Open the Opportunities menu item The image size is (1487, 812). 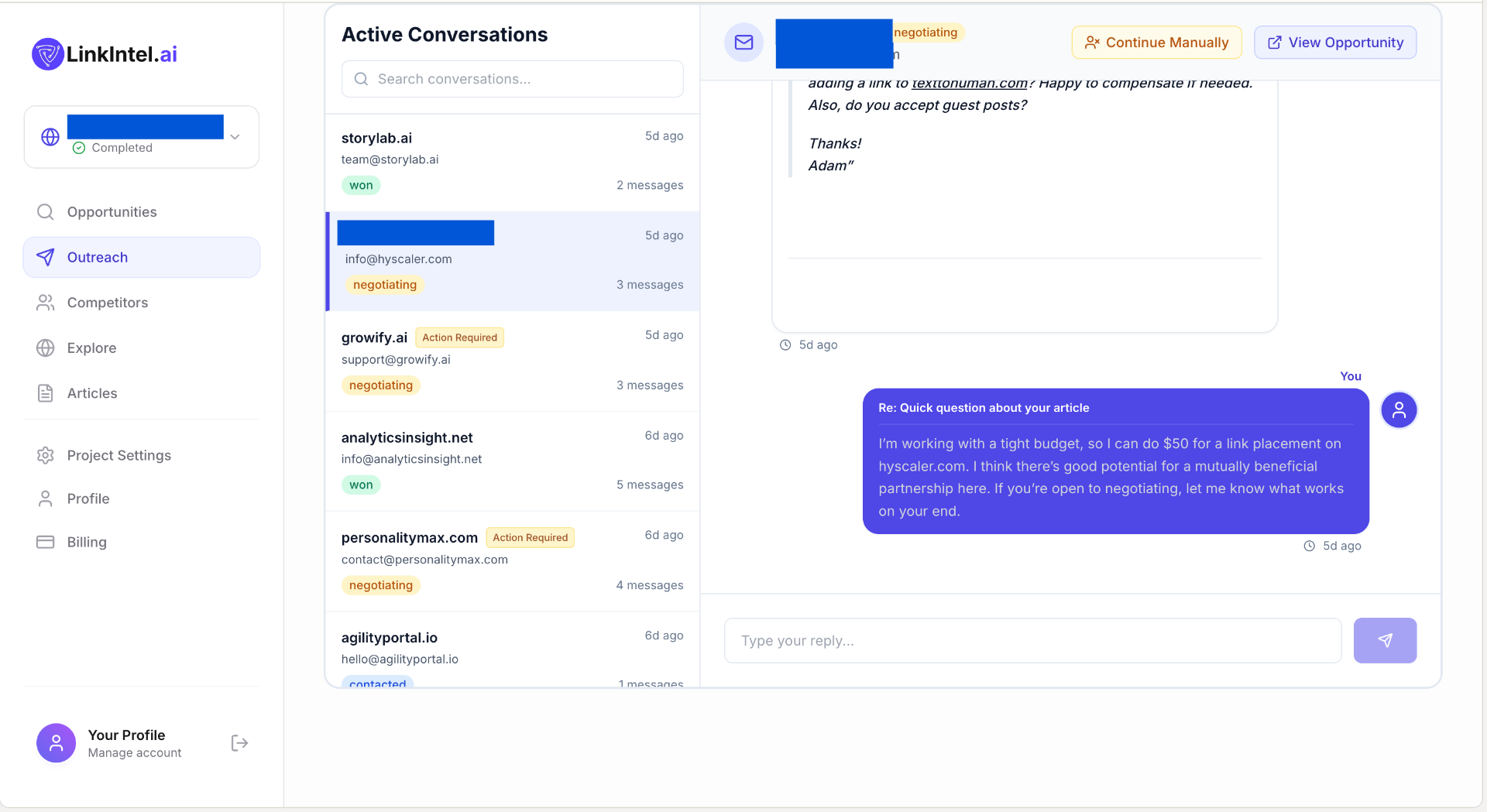112,212
